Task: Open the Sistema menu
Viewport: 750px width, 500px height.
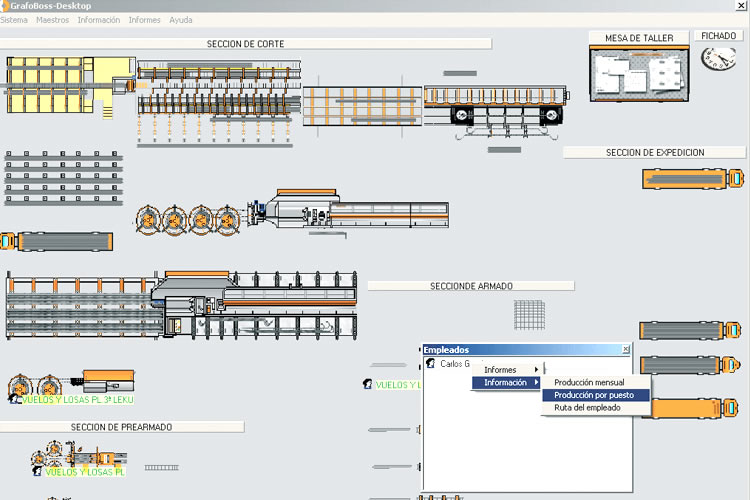Action: (14, 20)
